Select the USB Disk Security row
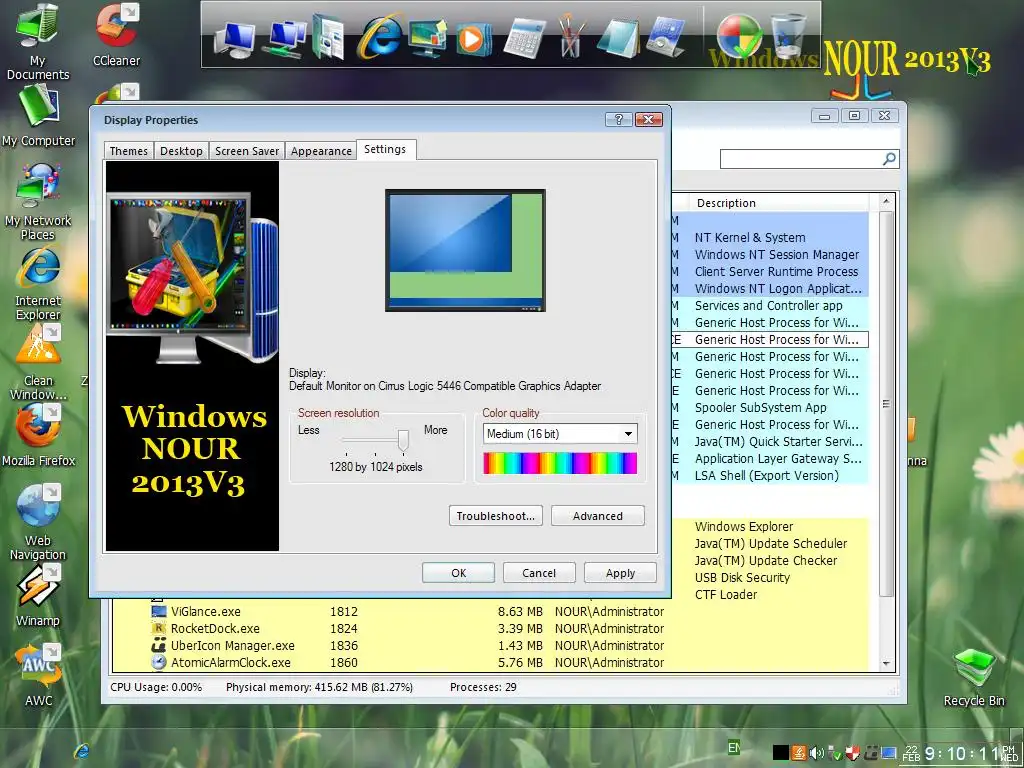Screen dimensions: 1024x768 click(769, 578)
